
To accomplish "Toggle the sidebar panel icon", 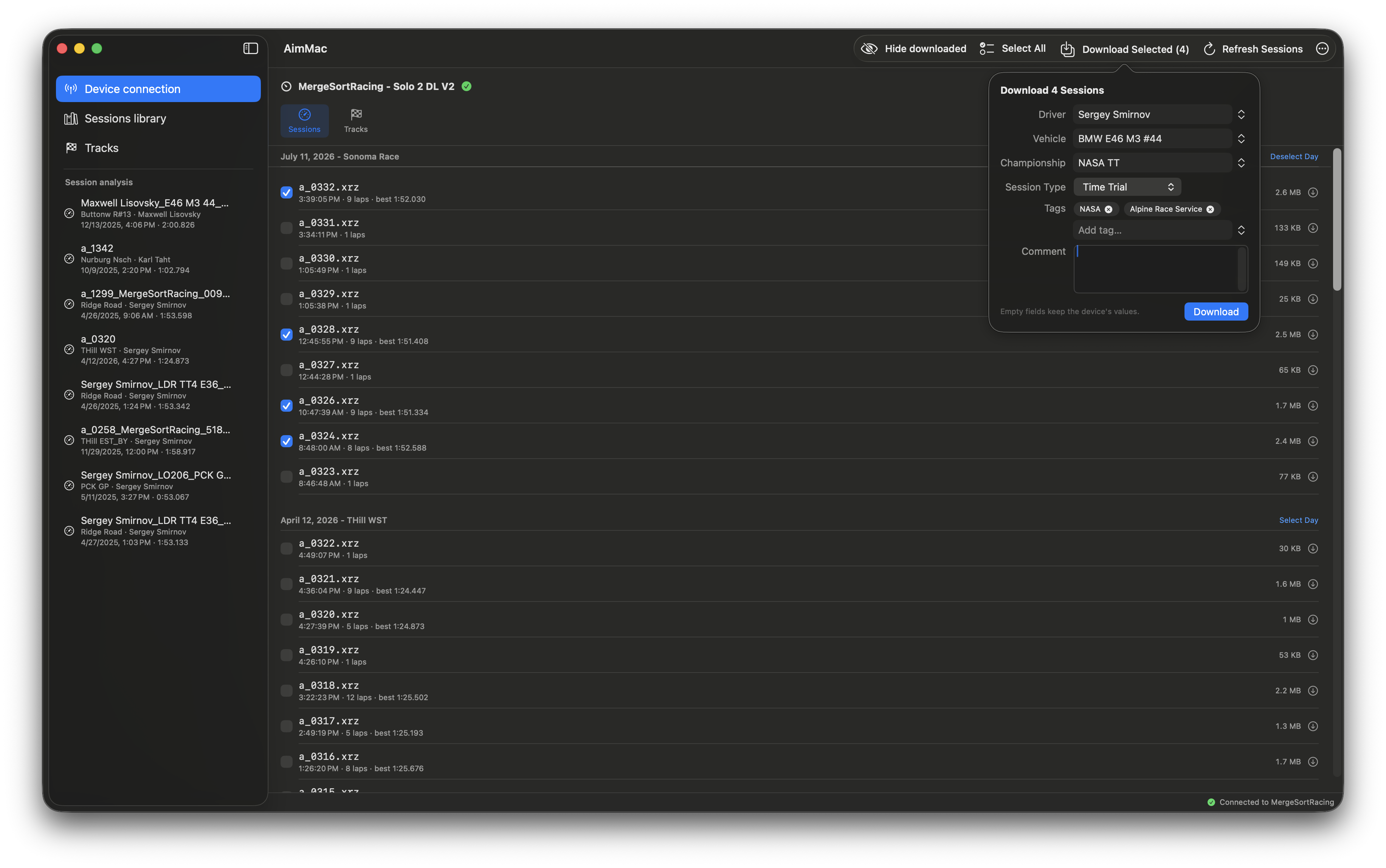I will click(x=250, y=49).
